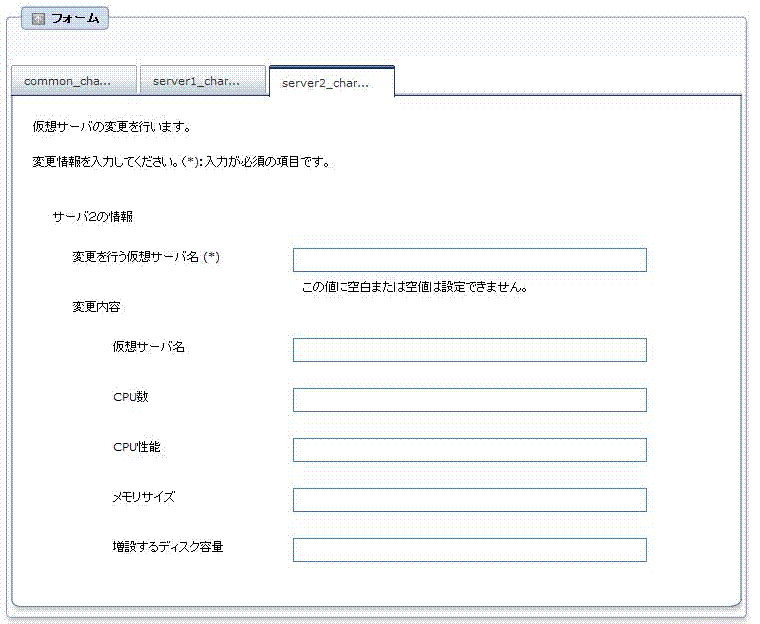Click the 増設するディスク容量 label
The image size is (760, 624).
168,546
